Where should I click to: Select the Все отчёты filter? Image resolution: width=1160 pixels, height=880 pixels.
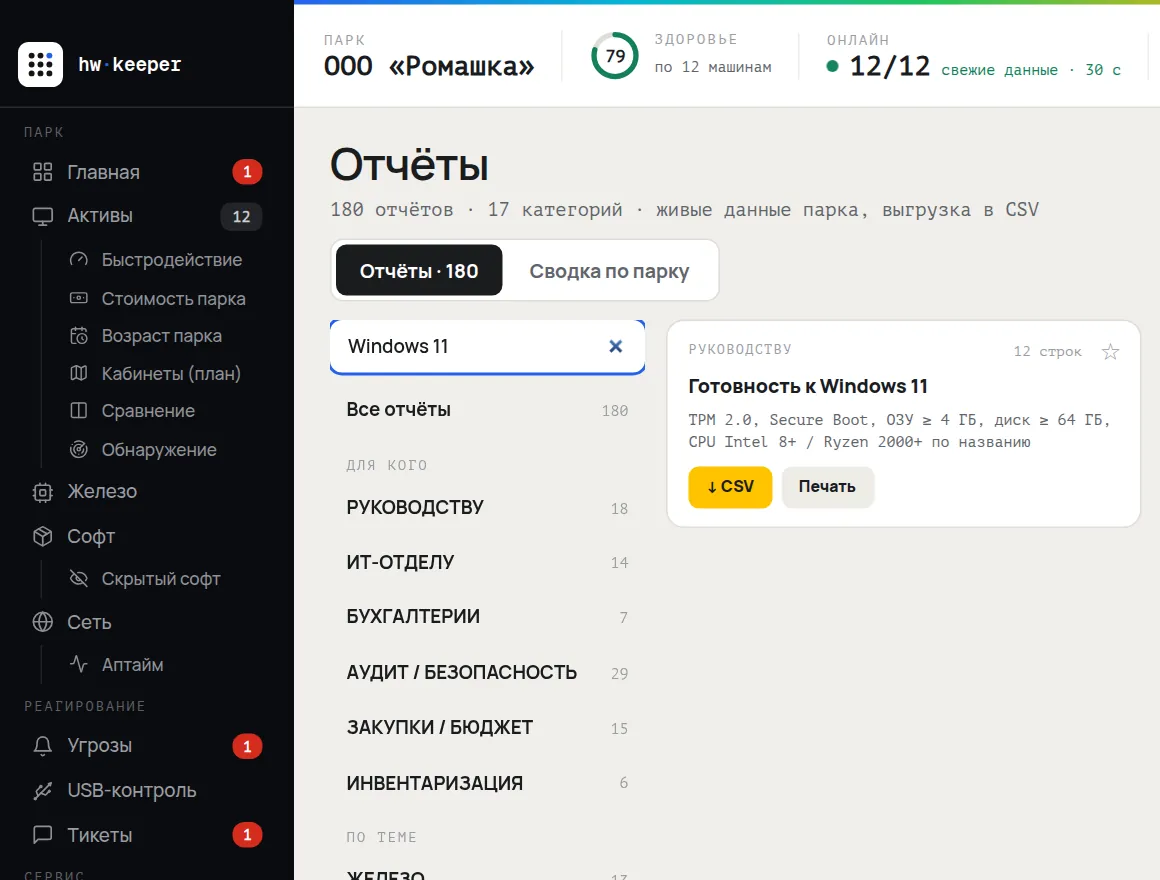pos(487,410)
